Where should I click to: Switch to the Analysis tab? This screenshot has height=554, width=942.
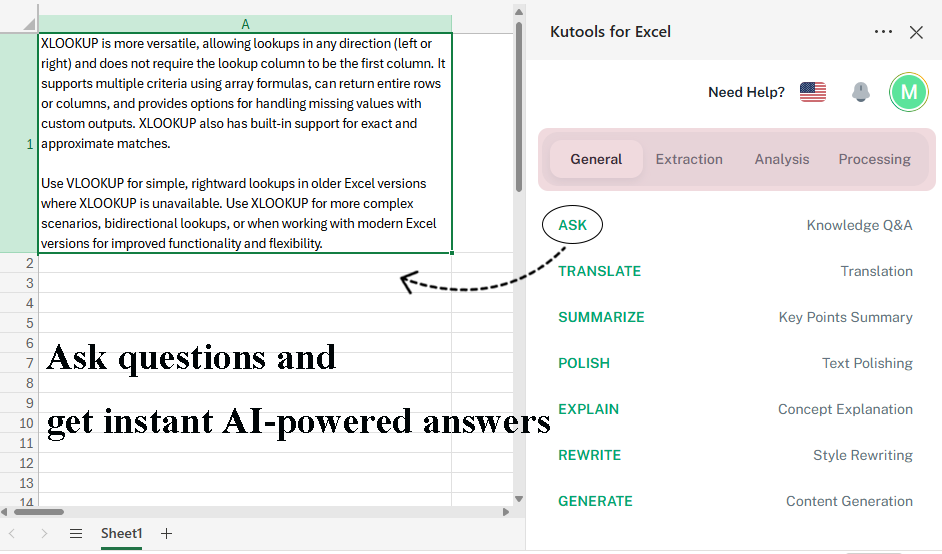[782, 159]
